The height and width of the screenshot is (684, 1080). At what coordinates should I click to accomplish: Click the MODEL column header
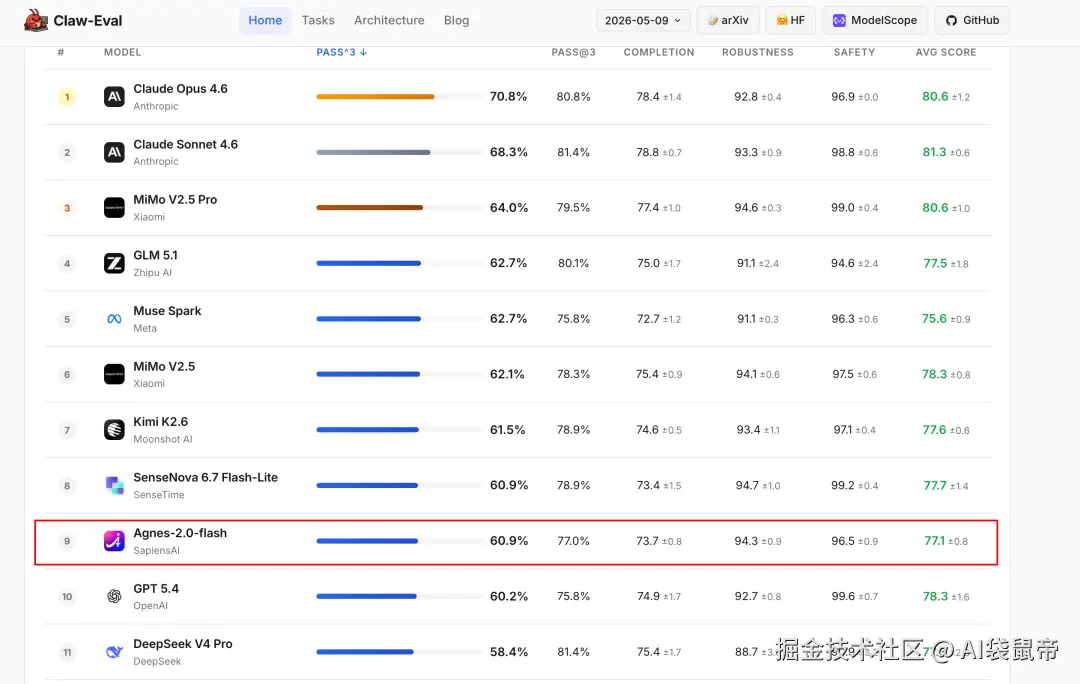tap(123, 52)
